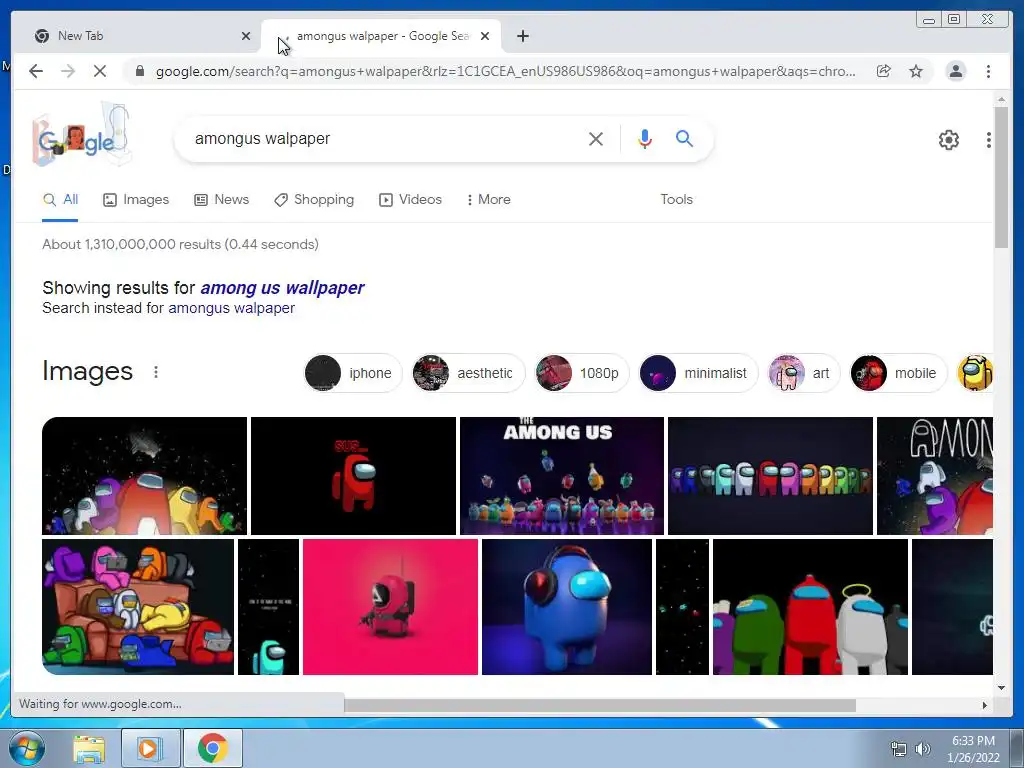The width and height of the screenshot is (1024, 768).
Task: Filter images by the art chip
Action: point(804,373)
